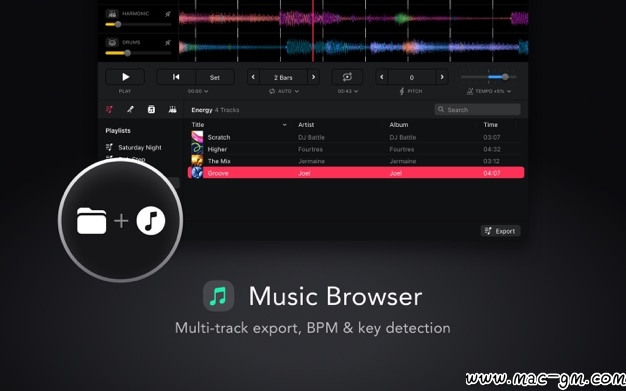Click the Play button

point(125,77)
